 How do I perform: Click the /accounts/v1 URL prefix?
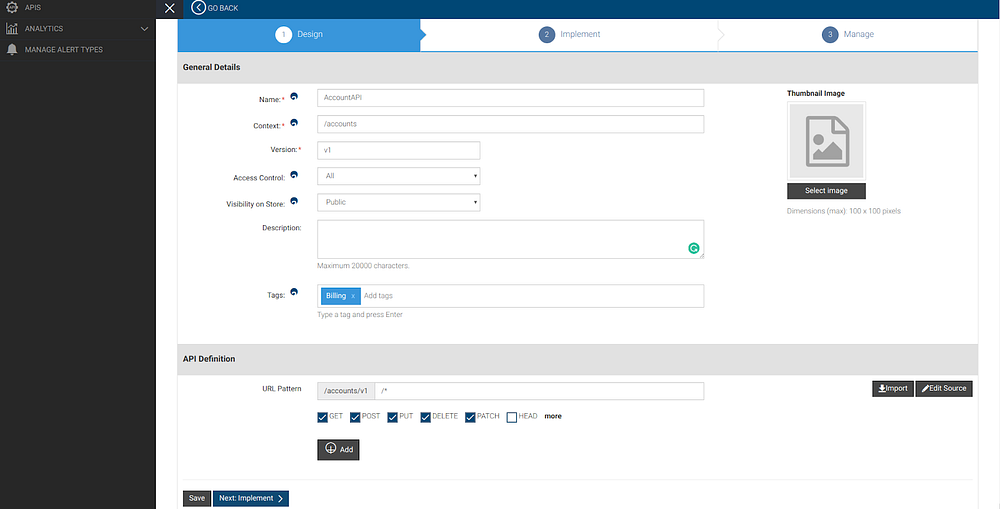(346, 391)
